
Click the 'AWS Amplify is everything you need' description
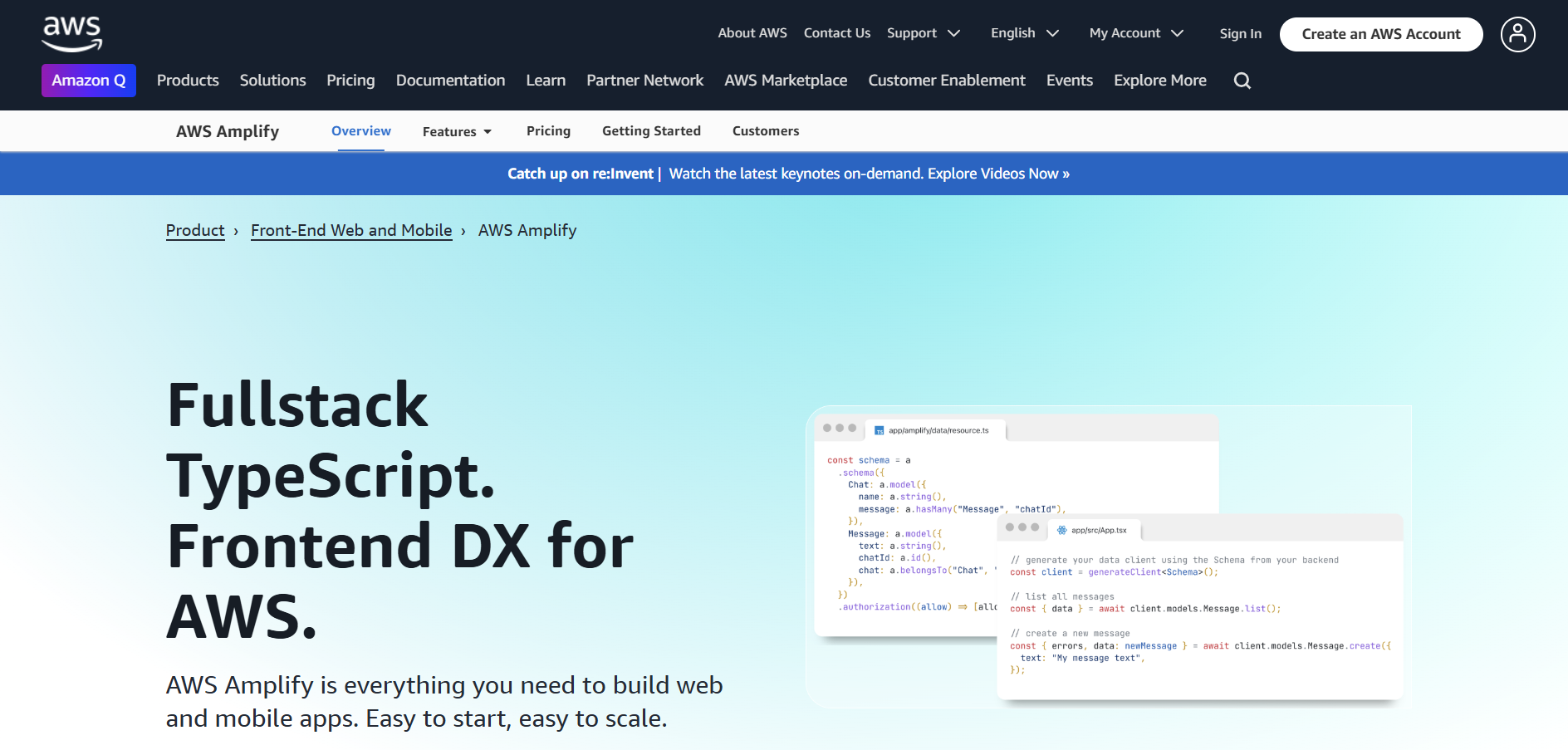pos(444,701)
